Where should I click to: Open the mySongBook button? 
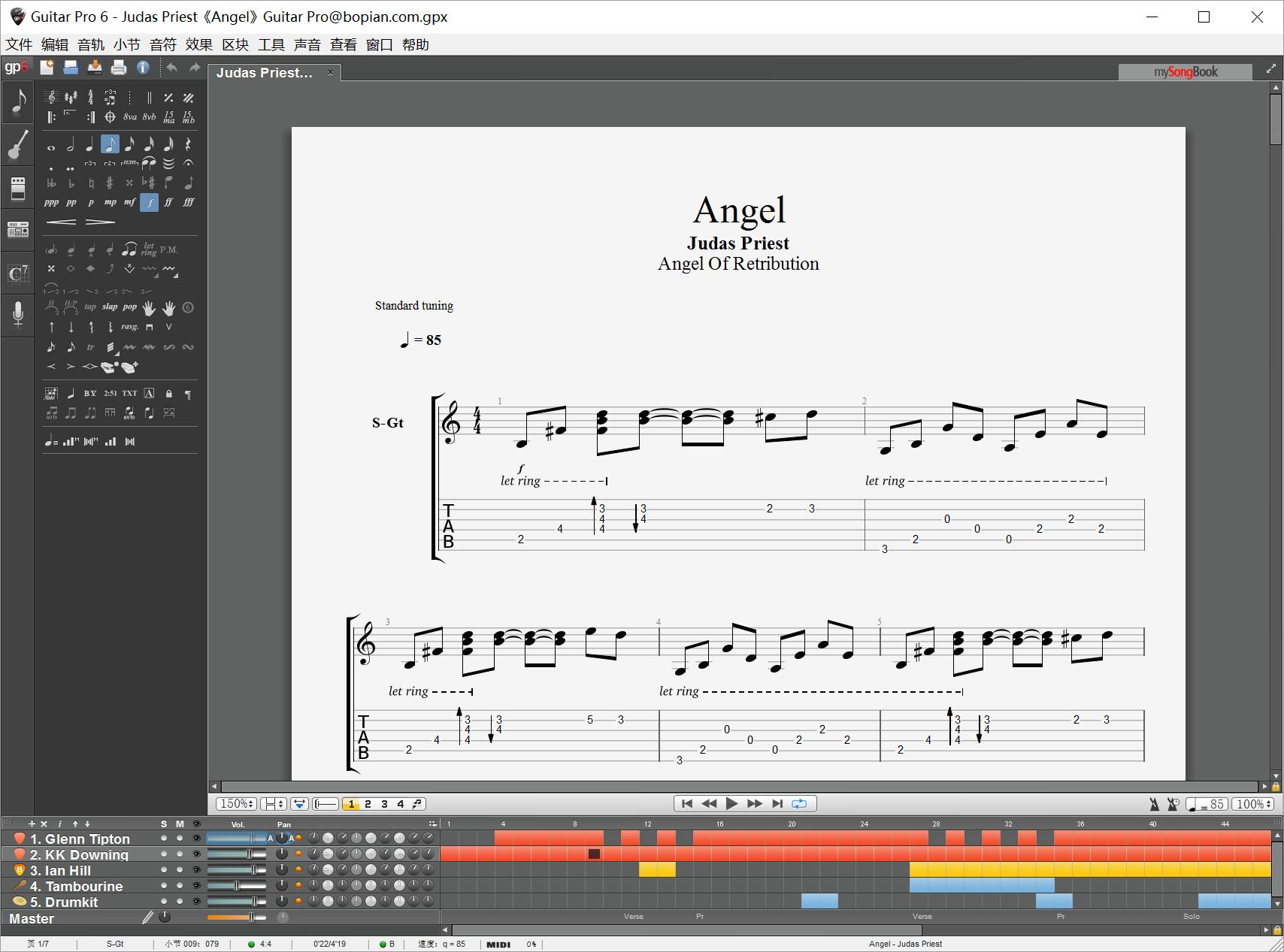(1186, 72)
